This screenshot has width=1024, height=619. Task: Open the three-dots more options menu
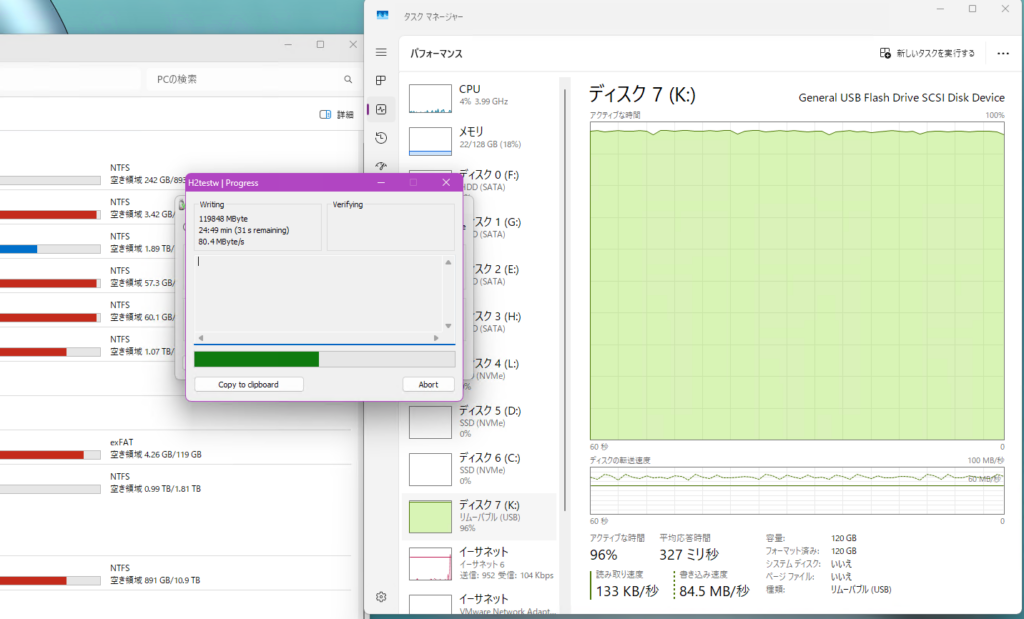coord(1003,53)
